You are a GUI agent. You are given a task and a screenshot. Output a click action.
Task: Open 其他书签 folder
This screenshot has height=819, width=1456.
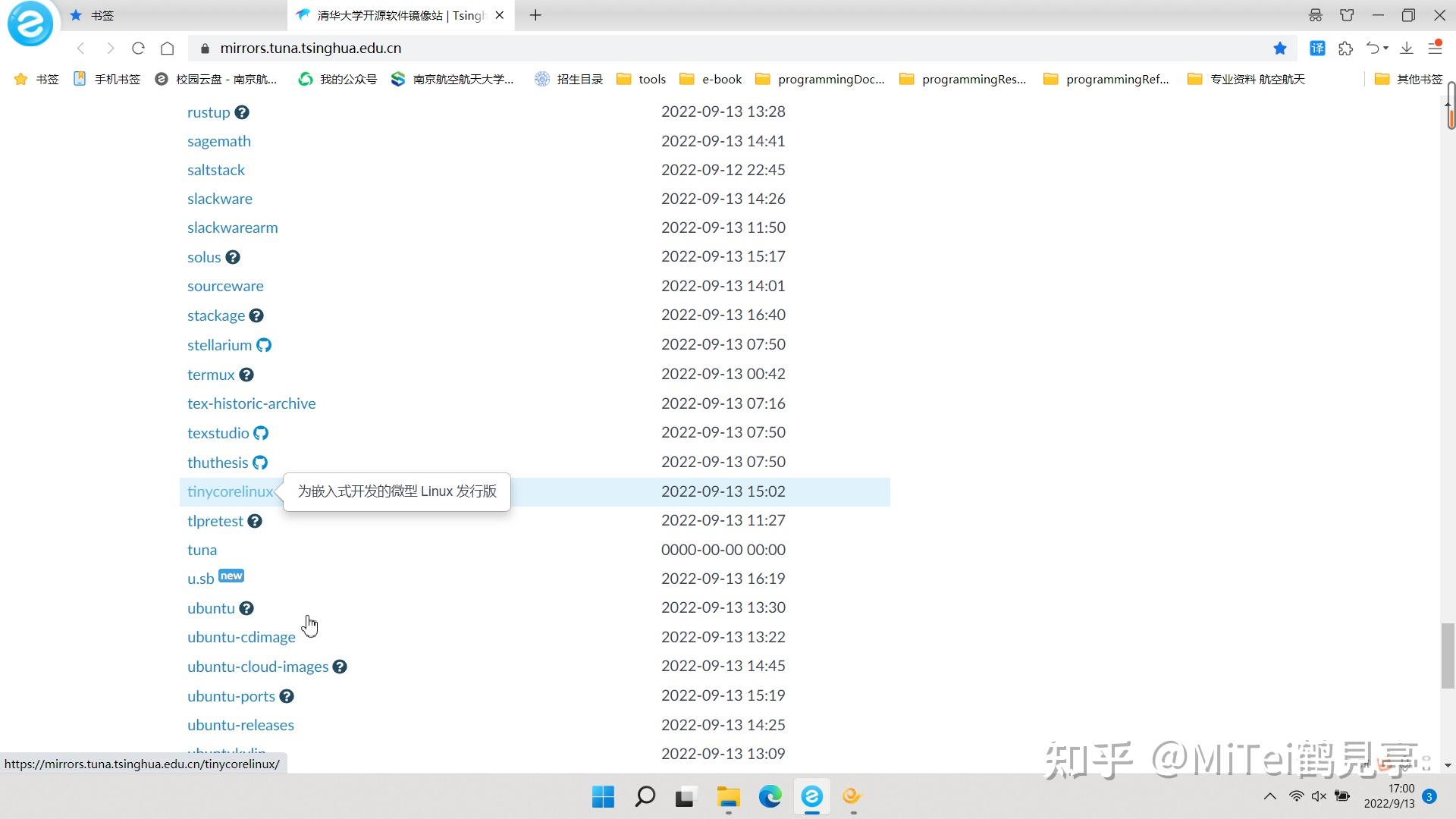1409,79
